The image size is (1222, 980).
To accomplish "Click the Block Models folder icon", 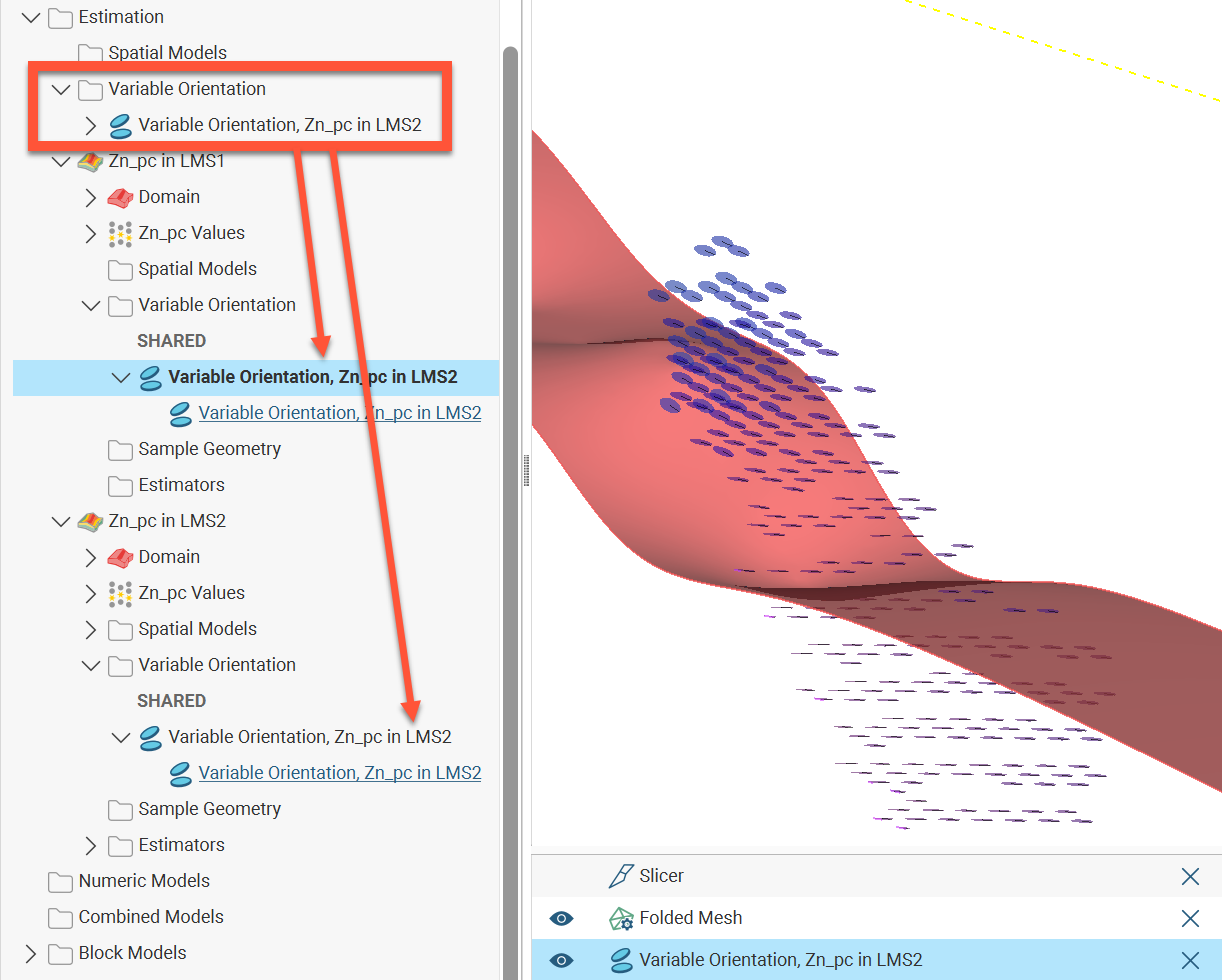I will point(61,953).
